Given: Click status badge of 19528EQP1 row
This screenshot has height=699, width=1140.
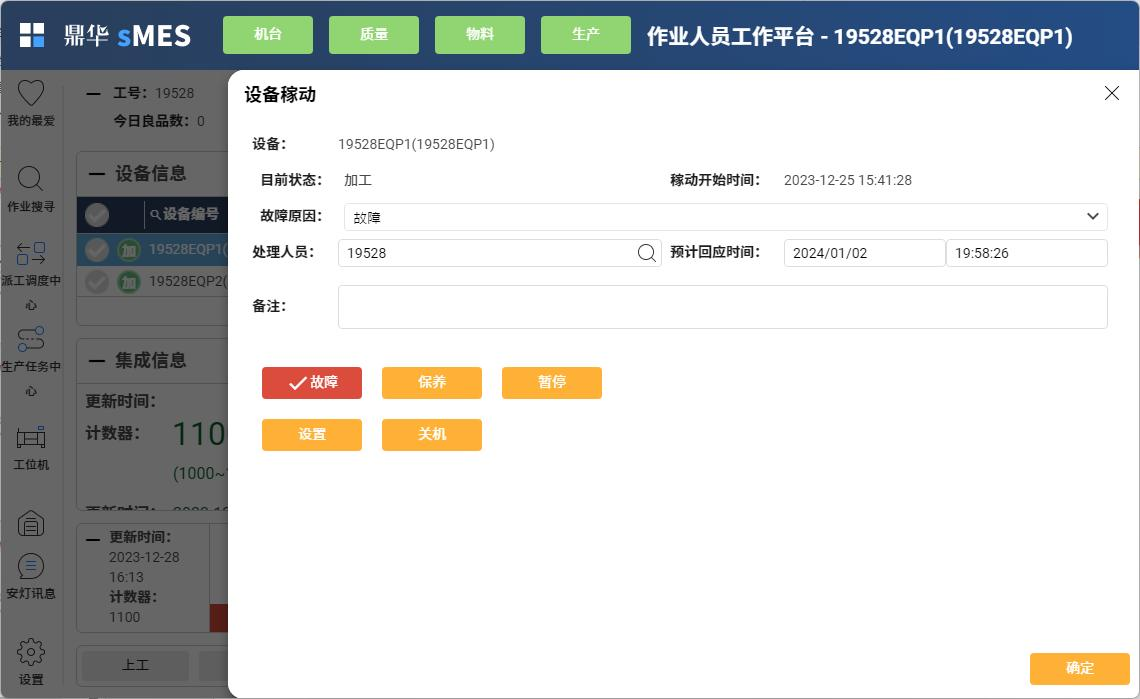Looking at the screenshot, I should pos(129,250).
